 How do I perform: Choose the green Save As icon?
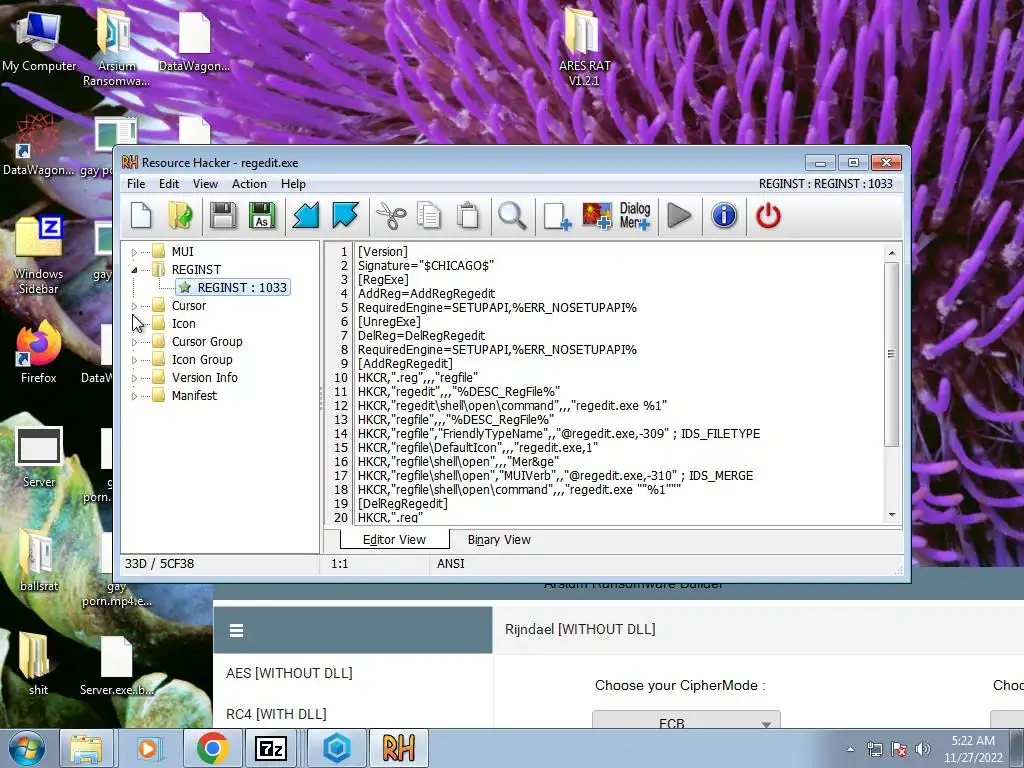(262, 216)
